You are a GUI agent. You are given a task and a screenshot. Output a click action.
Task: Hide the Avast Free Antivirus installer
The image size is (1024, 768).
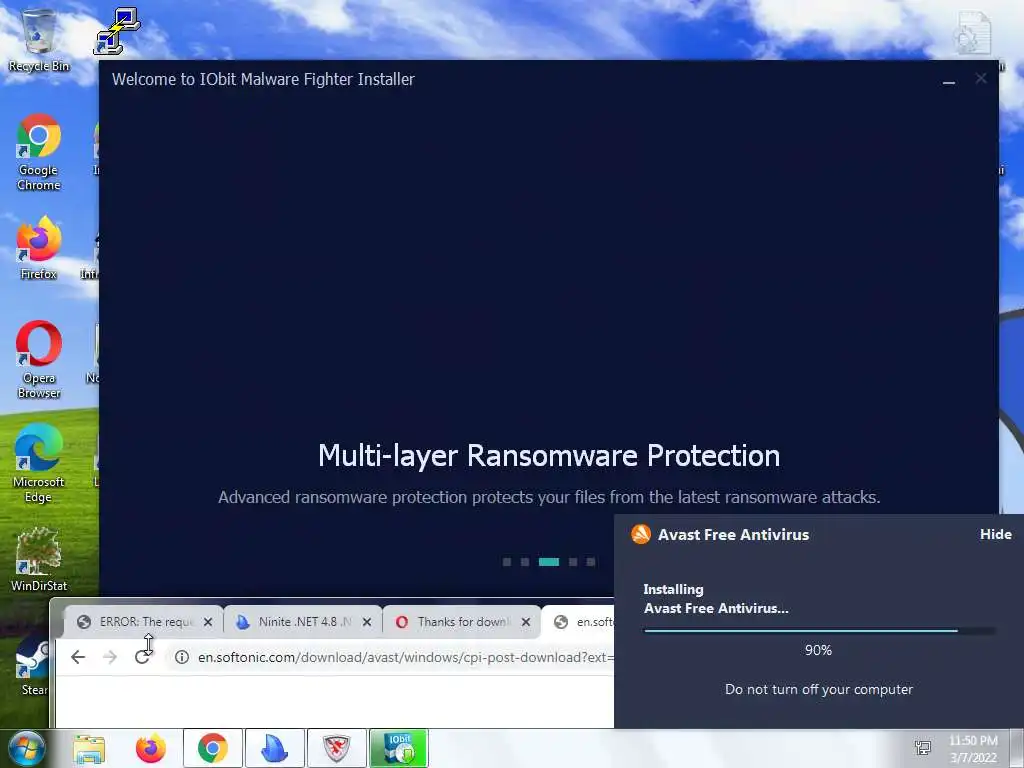(995, 534)
